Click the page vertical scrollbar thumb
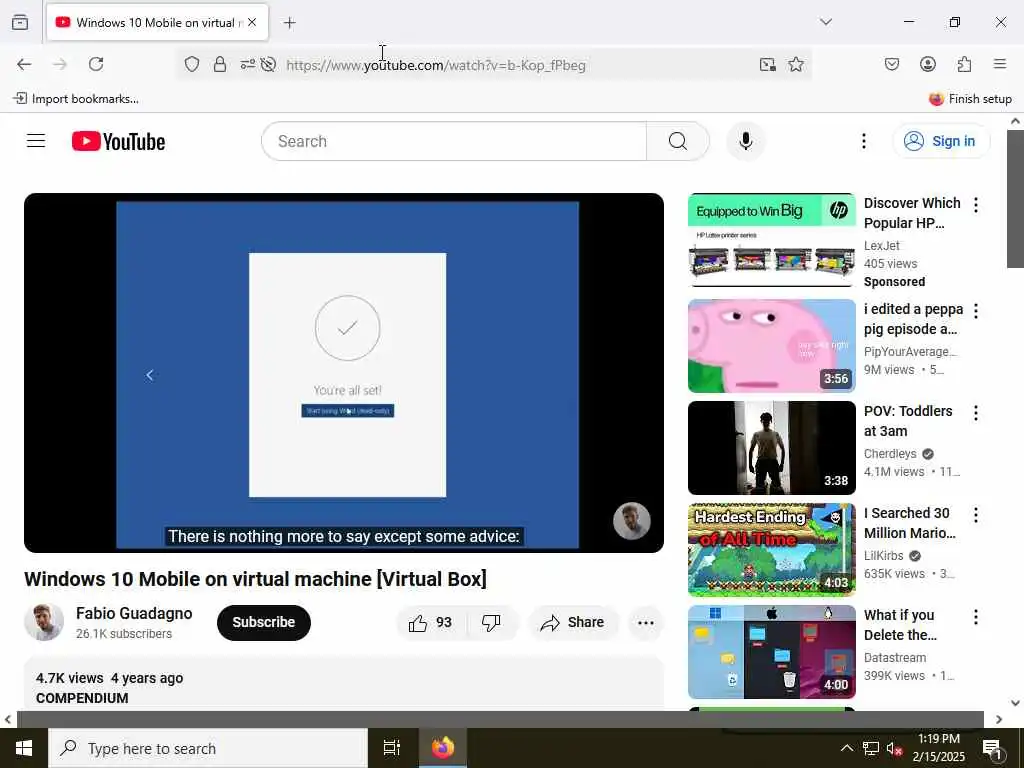This screenshot has width=1024, height=768. (x=1015, y=199)
